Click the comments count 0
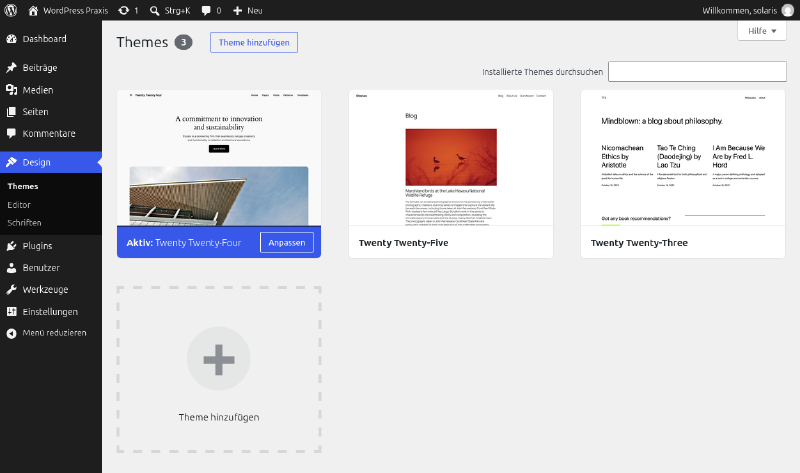This screenshot has height=473, width=800. pyautogui.click(x=218, y=11)
